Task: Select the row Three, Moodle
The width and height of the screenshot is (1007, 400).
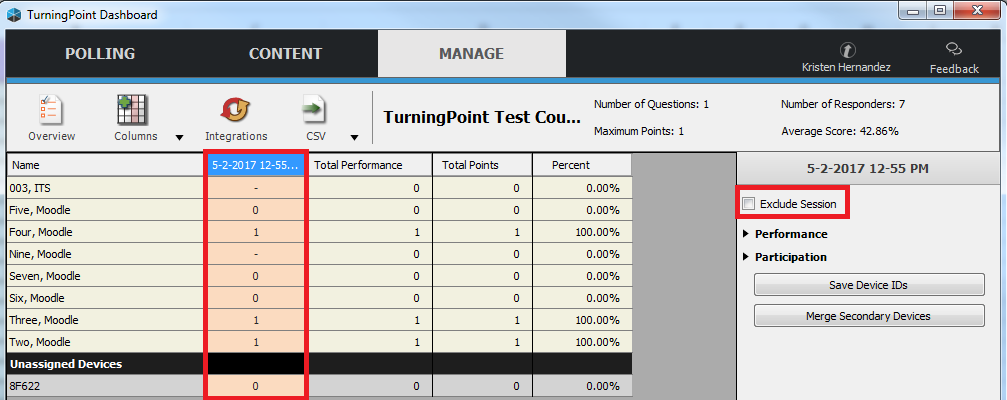Action: click(319, 320)
